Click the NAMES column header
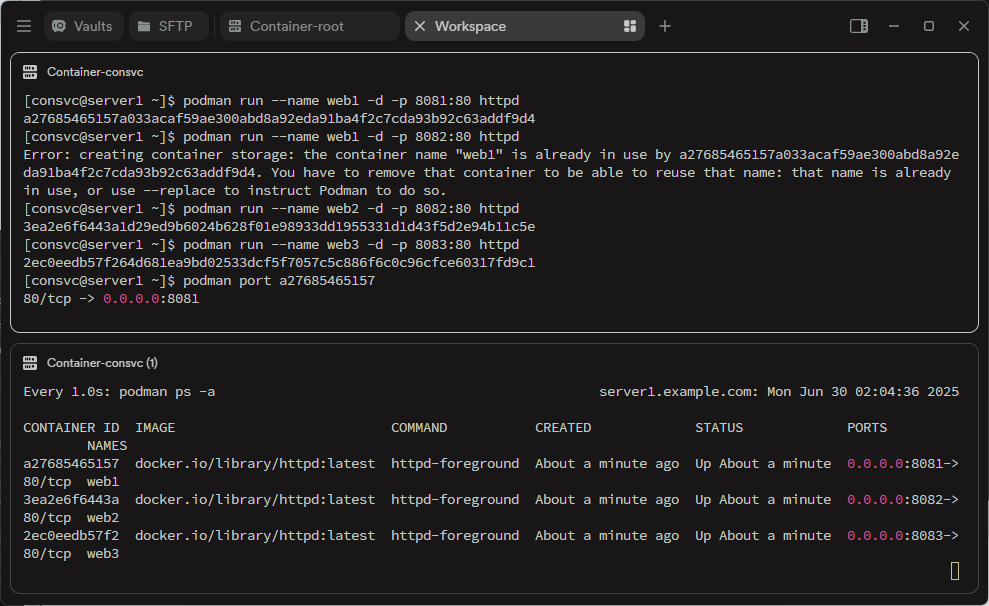The height and width of the screenshot is (606, 989). [x=107, y=446]
